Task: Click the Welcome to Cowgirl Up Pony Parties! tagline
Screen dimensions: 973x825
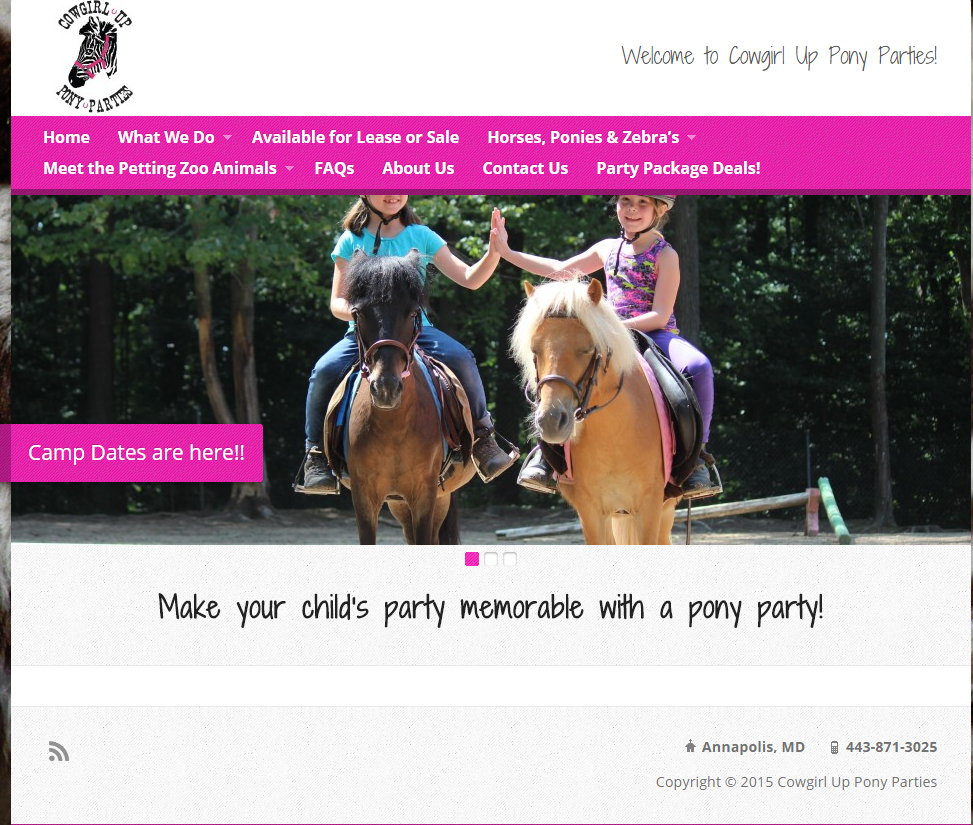Action: tap(779, 56)
